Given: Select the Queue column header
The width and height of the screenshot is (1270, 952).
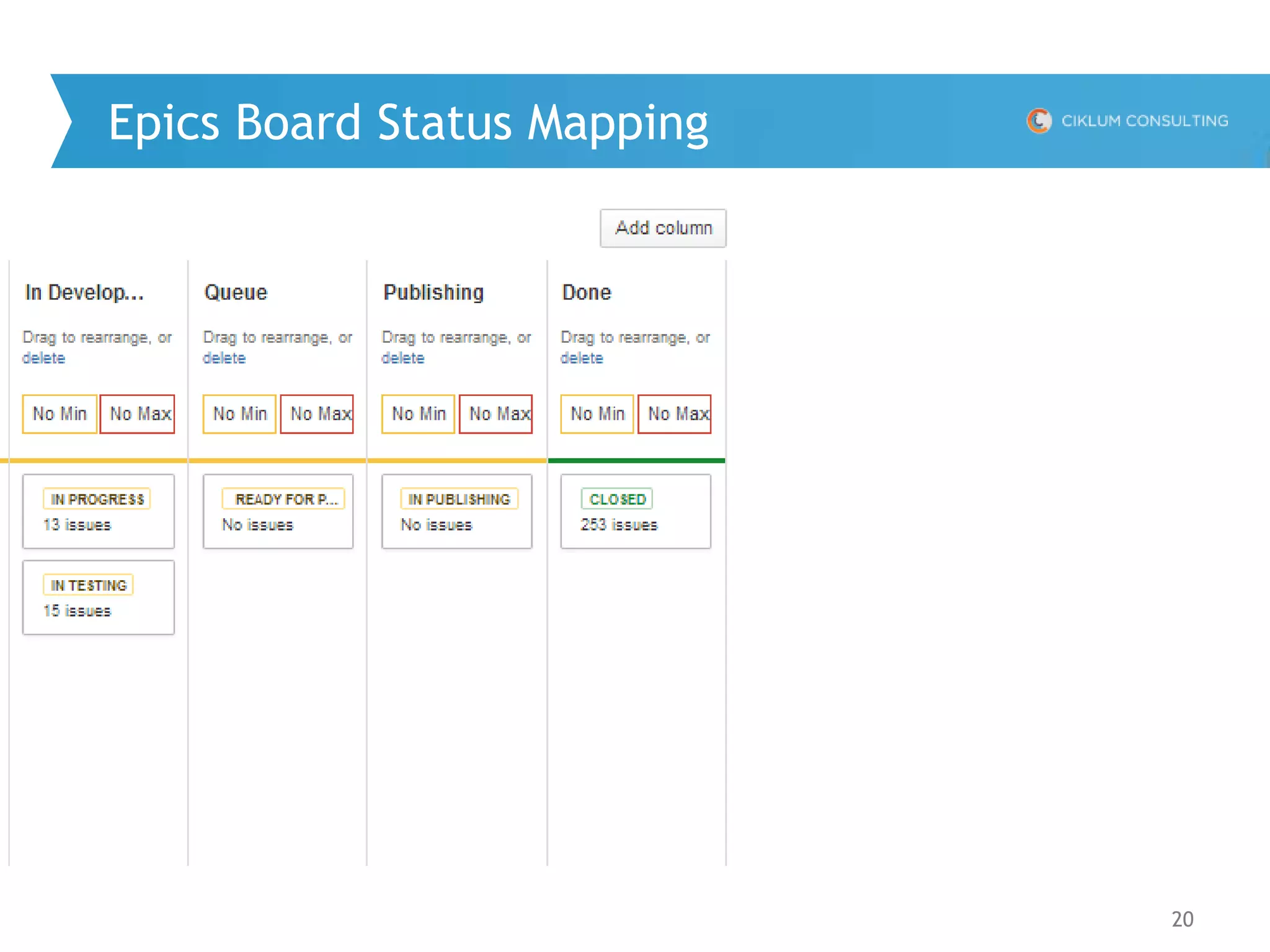Looking at the screenshot, I should point(236,292).
